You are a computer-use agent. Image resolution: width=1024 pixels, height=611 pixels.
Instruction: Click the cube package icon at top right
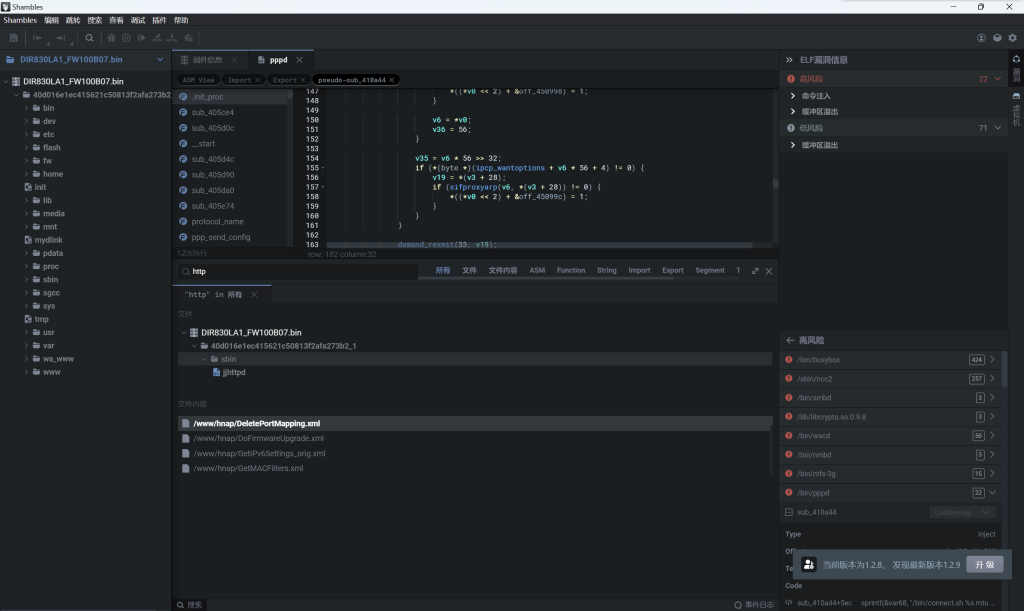(997, 38)
